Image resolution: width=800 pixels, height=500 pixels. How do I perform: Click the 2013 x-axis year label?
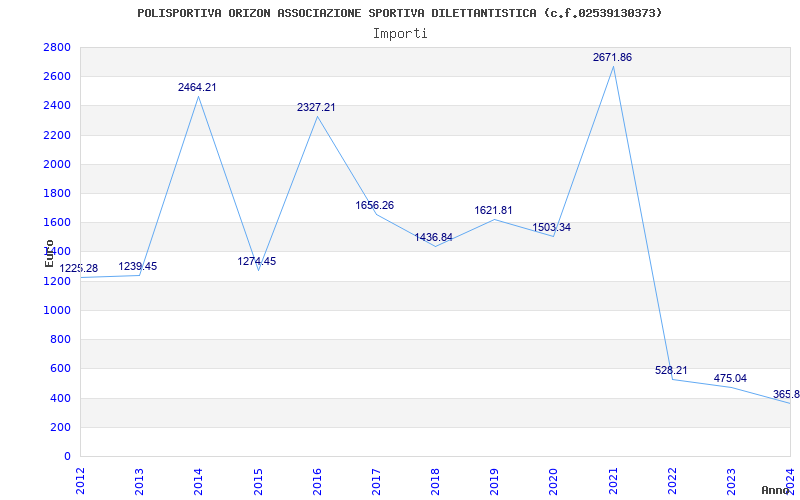point(140,481)
